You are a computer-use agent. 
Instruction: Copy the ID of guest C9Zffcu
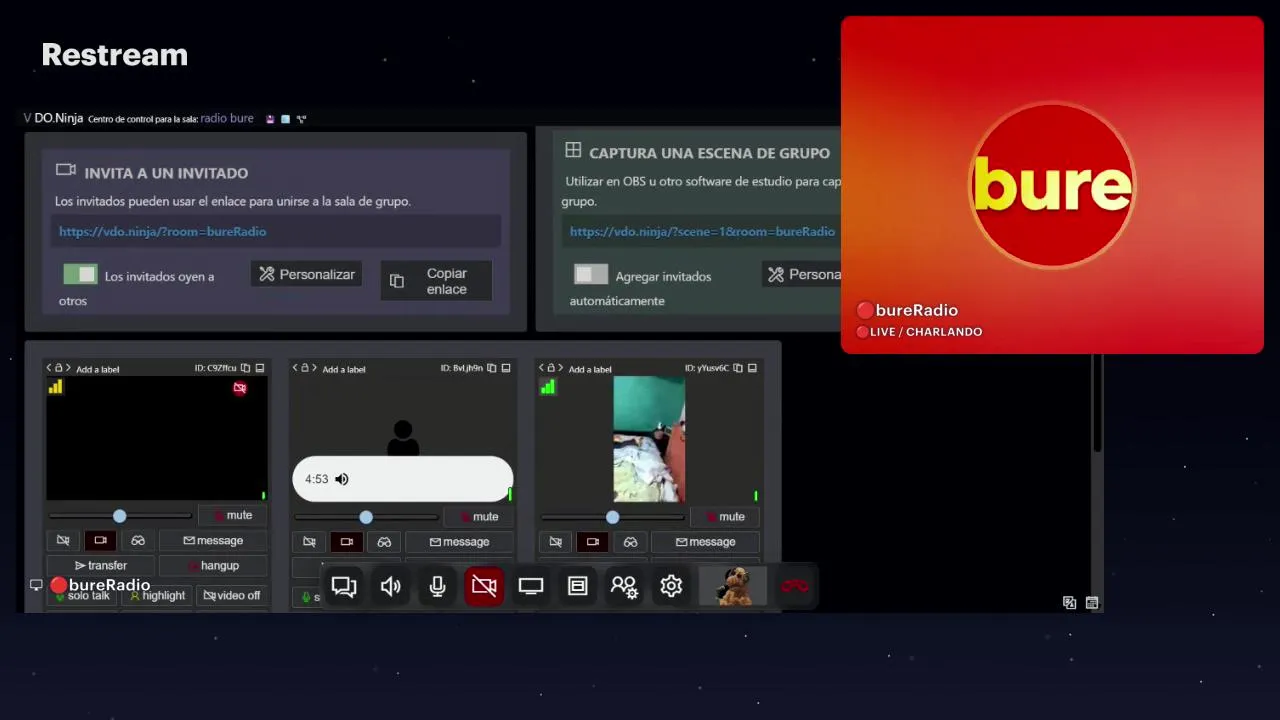click(x=246, y=368)
